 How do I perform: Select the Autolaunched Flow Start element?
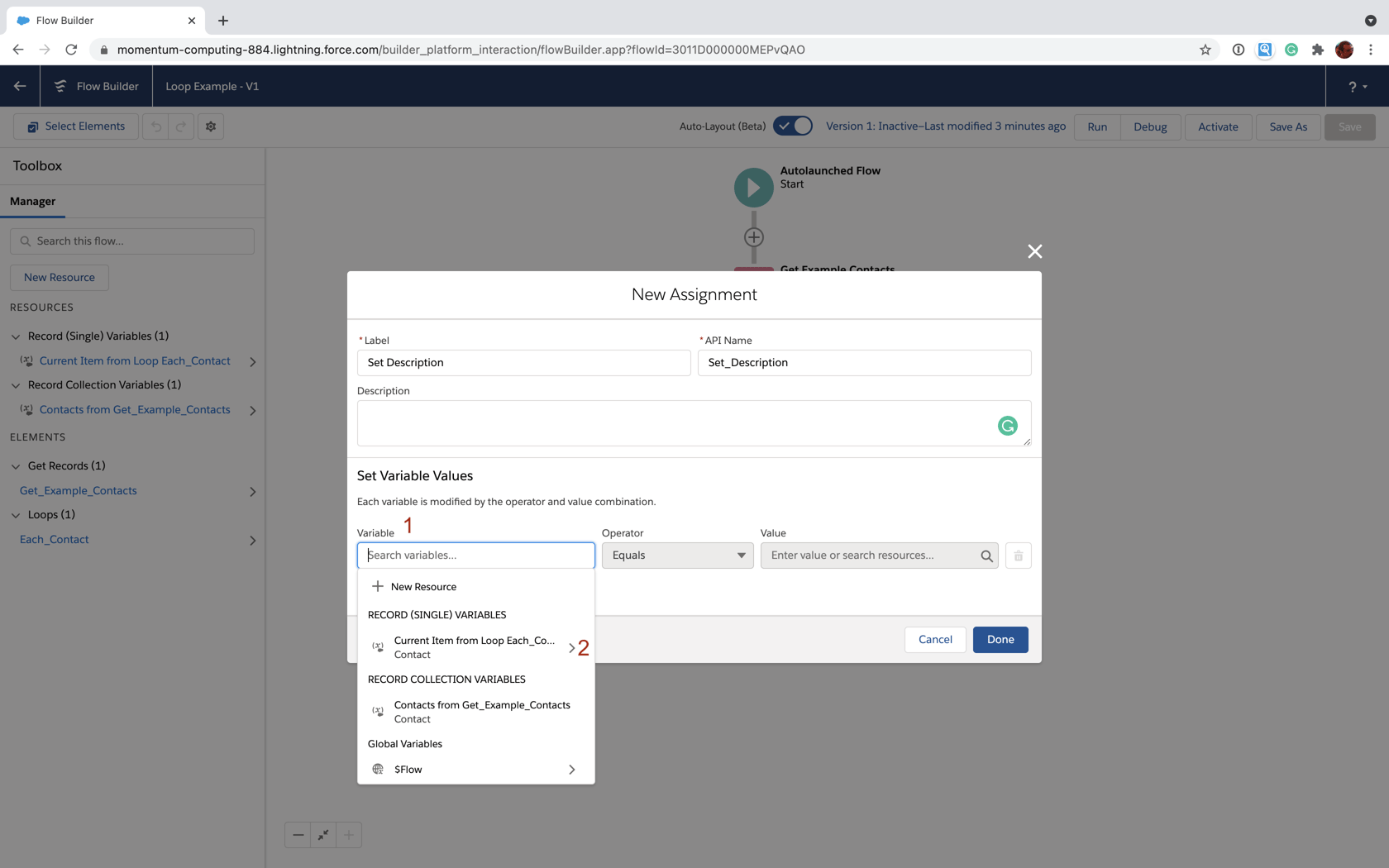pyautogui.click(x=752, y=187)
